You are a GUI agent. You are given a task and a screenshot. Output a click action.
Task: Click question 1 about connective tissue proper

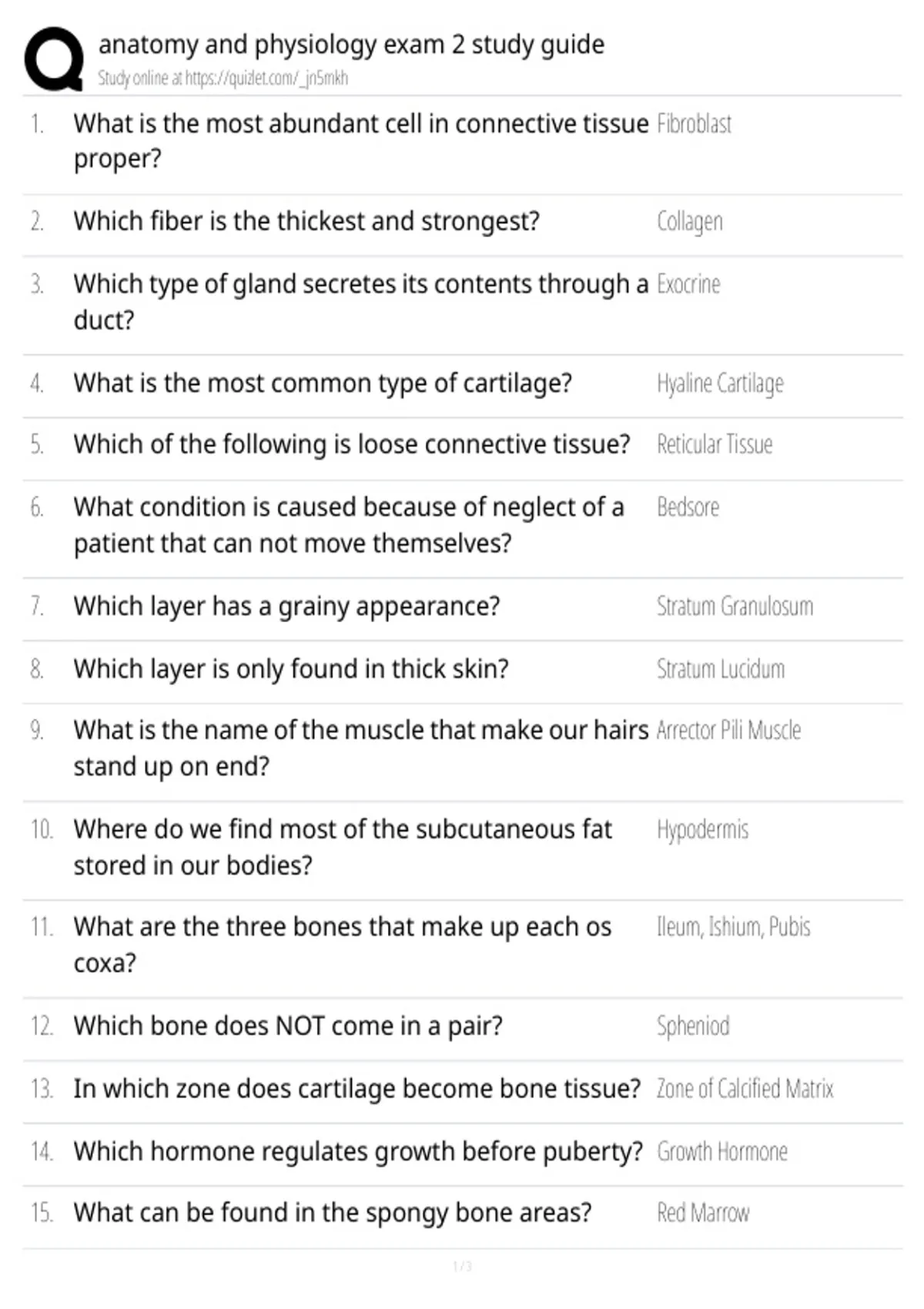[361, 141]
